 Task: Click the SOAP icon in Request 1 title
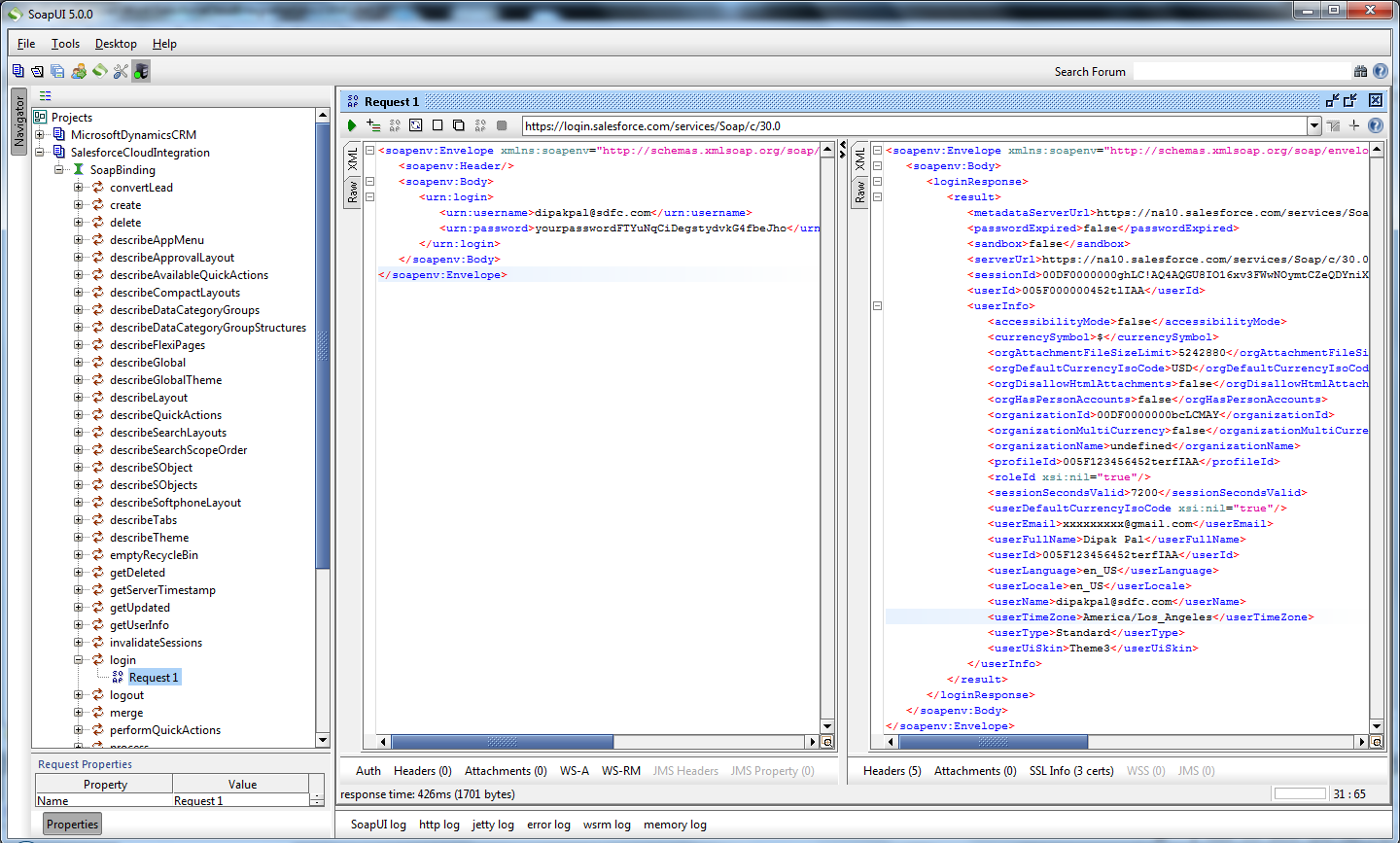353,101
